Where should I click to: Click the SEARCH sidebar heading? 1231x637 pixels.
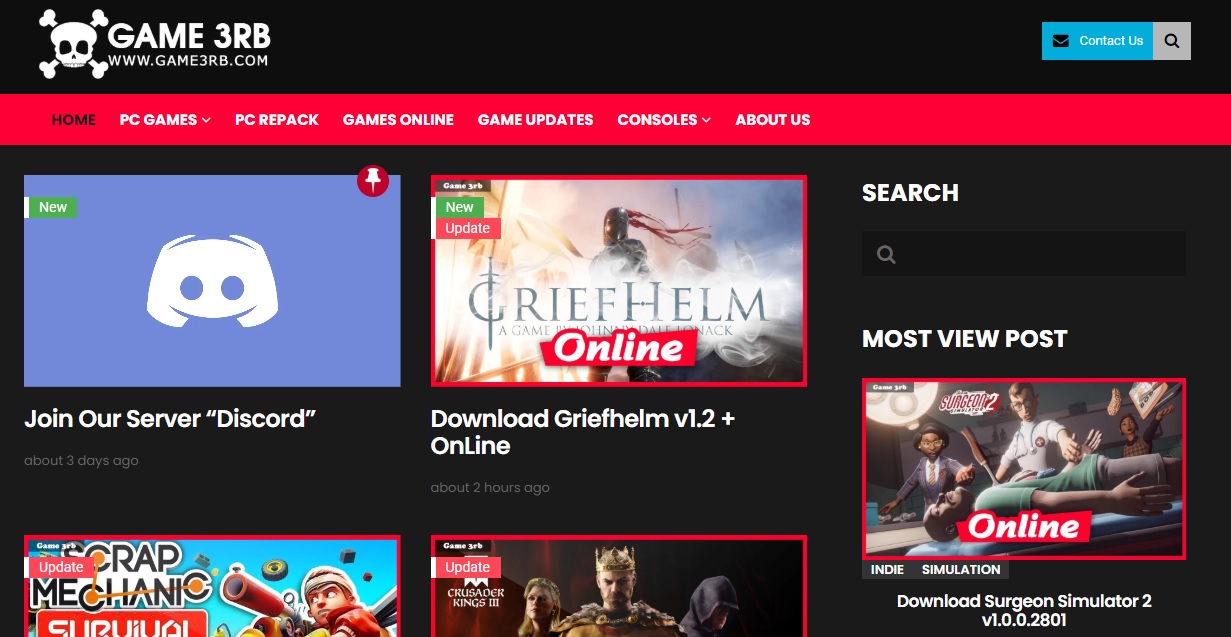[910, 193]
